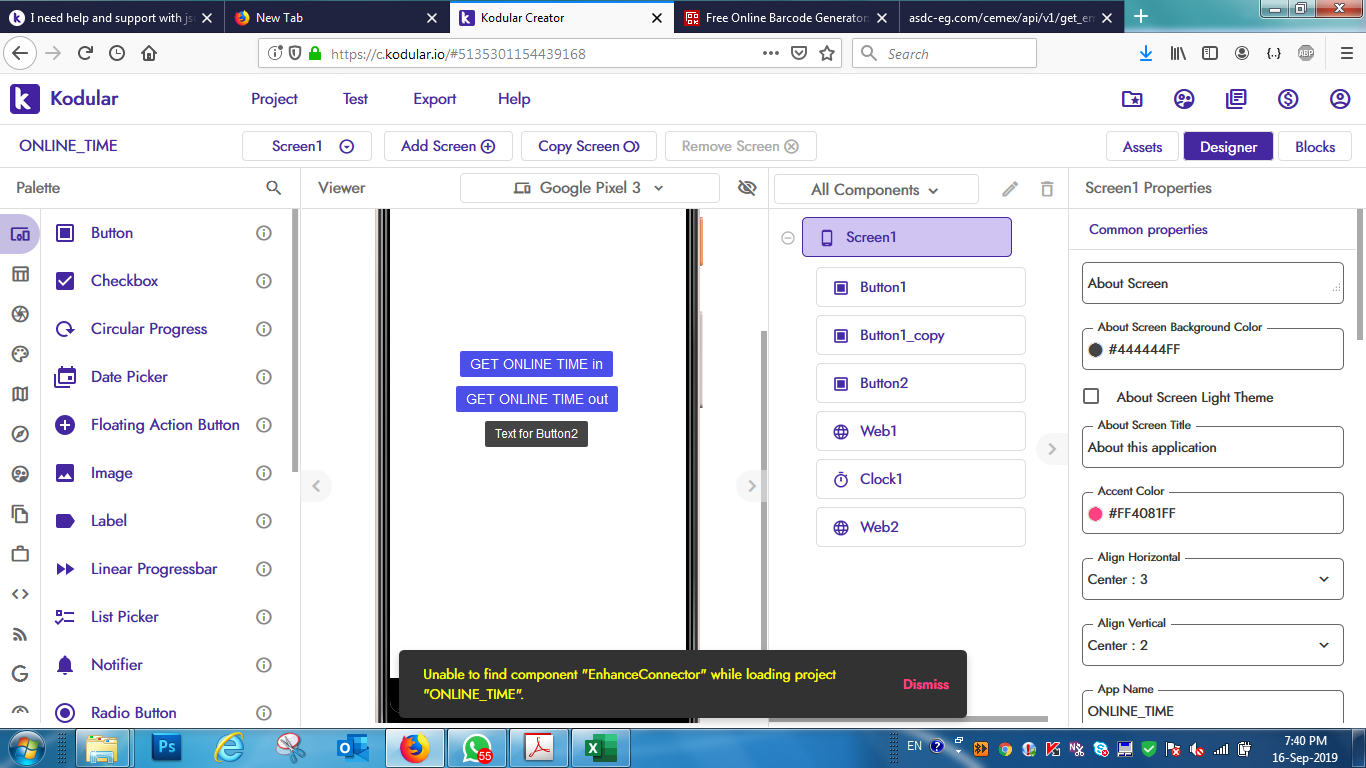
Task: Click the rename component pencil icon
Action: (1010, 189)
